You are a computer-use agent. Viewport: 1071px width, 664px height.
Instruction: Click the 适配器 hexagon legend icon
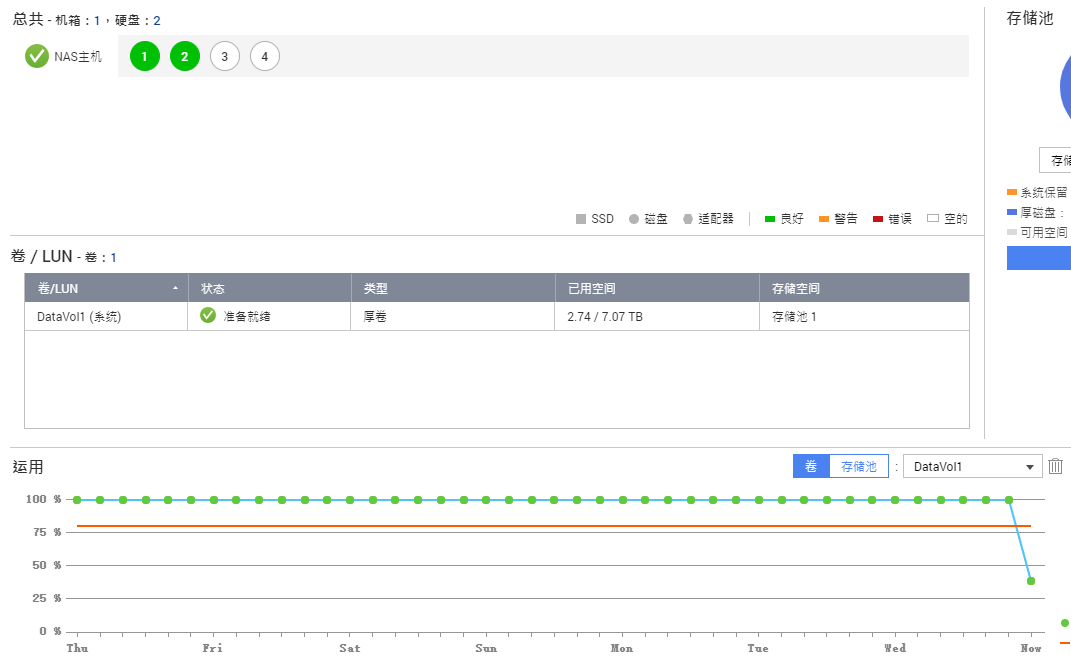pyautogui.click(x=688, y=219)
